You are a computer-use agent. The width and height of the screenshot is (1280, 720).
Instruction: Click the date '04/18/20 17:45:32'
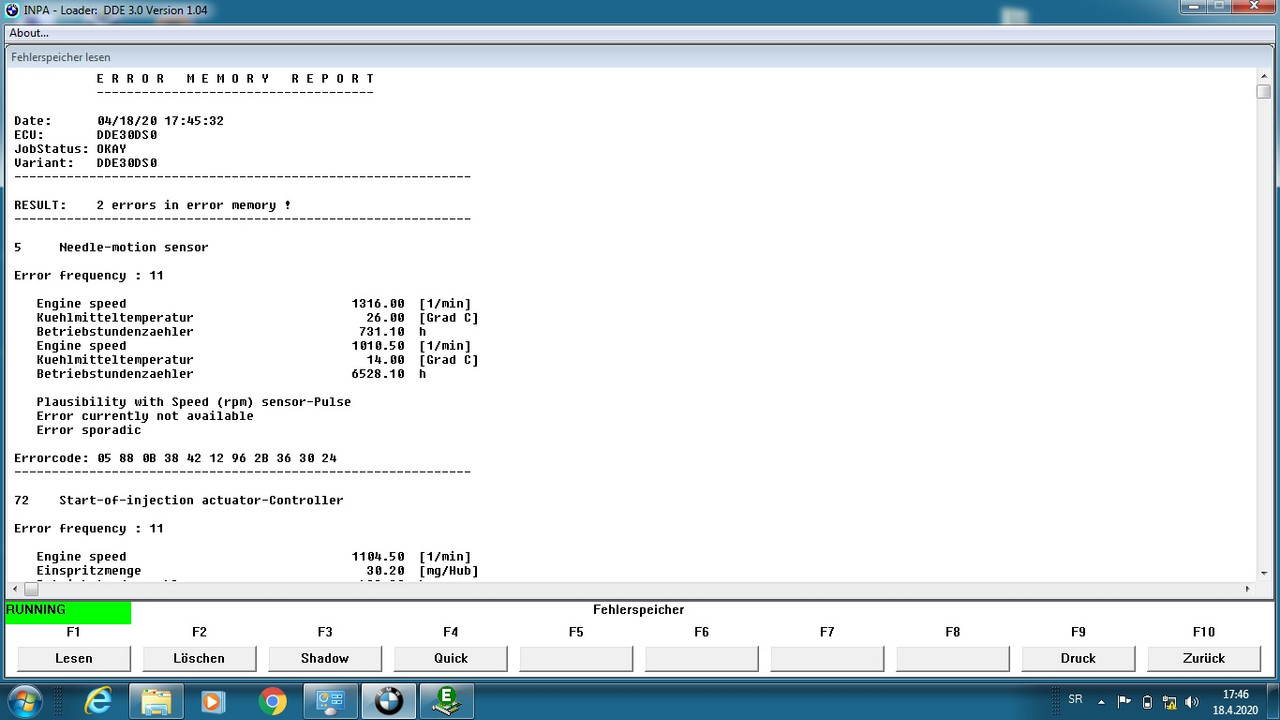160,121
